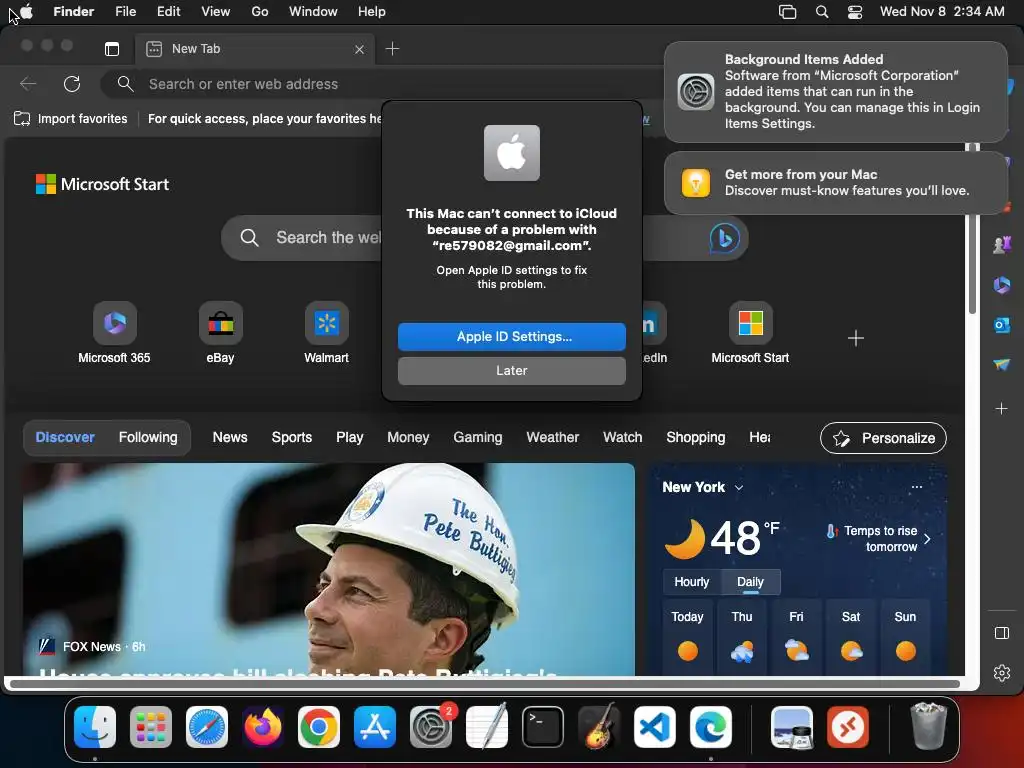Image resolution: width=1024 pixels, height=768 pixels.
Task: Switch to the Following tab
Action: tap(148, 438)
